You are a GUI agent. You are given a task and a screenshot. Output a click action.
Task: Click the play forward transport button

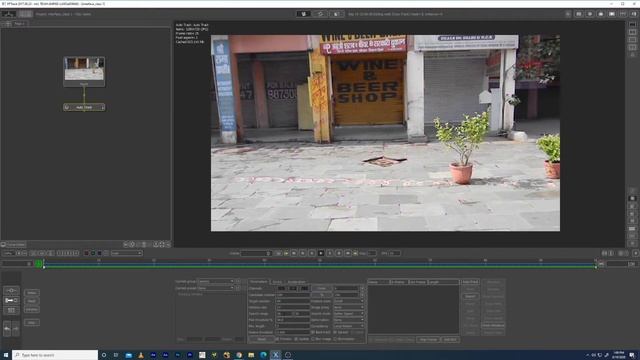pyautogui.click(x=330, y=253)
